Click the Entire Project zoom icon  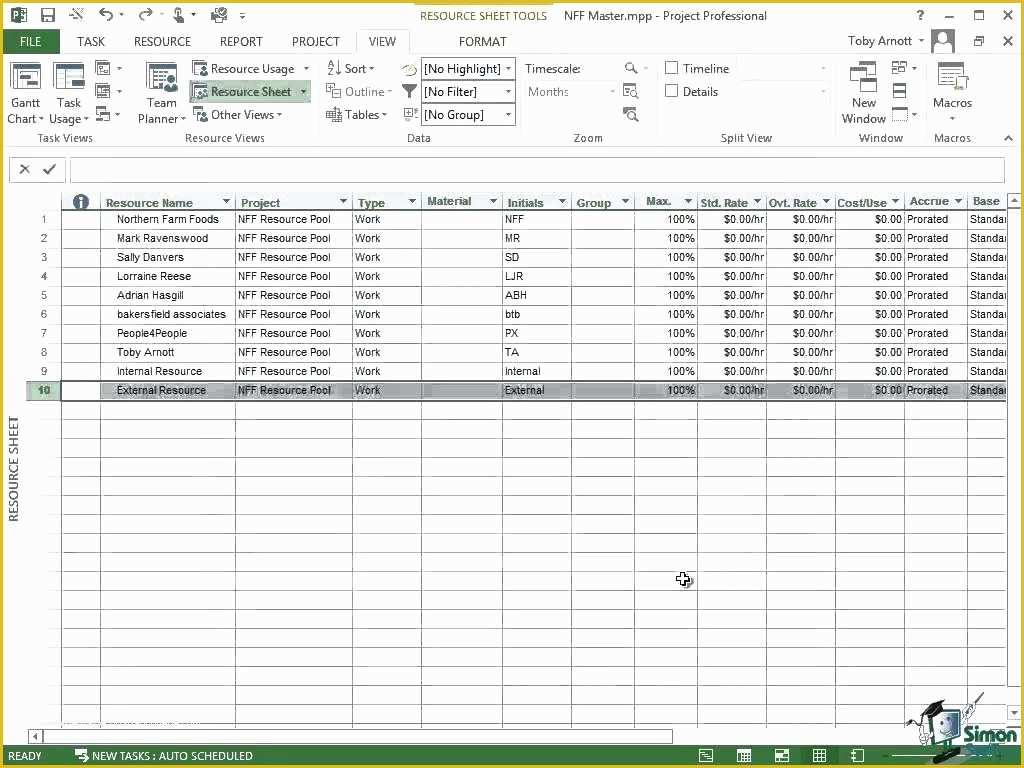pos(630,91)
